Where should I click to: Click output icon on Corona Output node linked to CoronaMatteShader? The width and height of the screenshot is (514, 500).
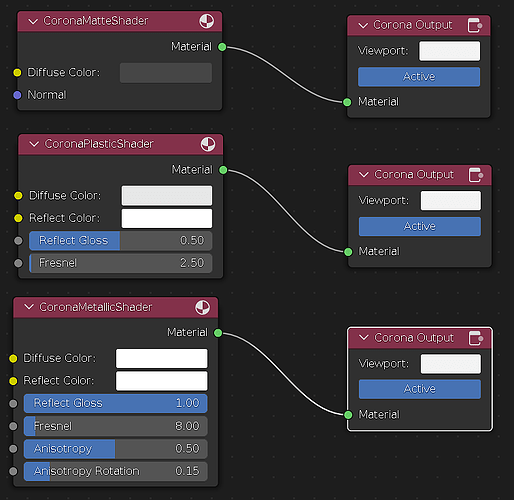click(475, 25)
